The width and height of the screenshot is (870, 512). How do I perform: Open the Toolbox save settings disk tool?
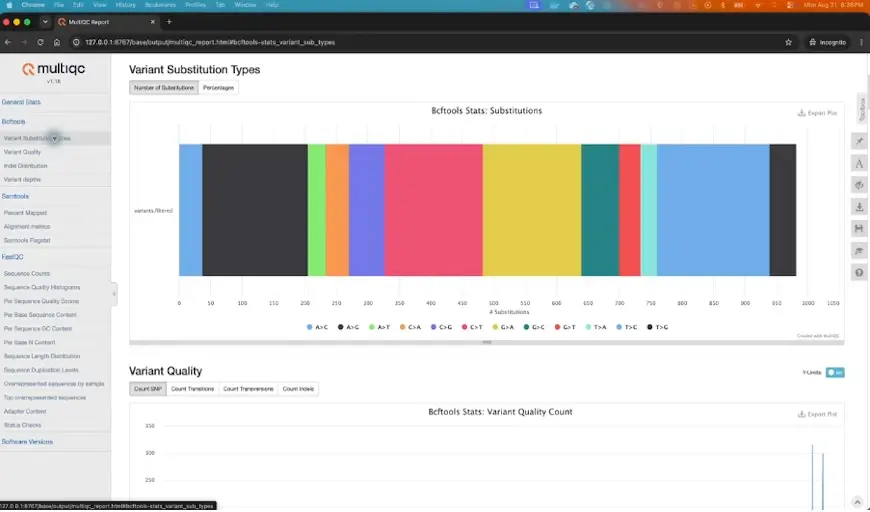pos(859,229)
